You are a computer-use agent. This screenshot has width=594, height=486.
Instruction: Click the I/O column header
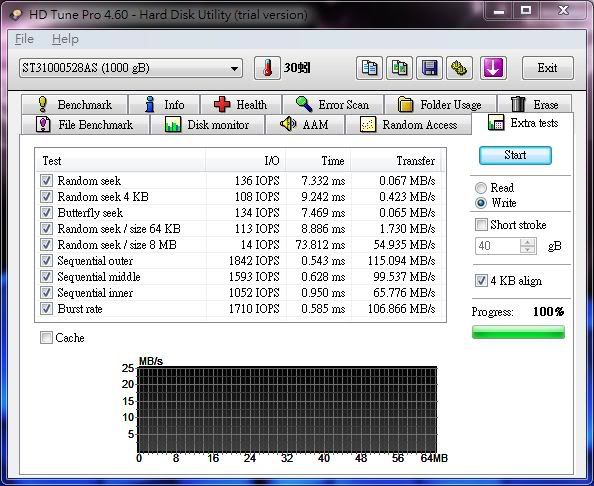245,161
